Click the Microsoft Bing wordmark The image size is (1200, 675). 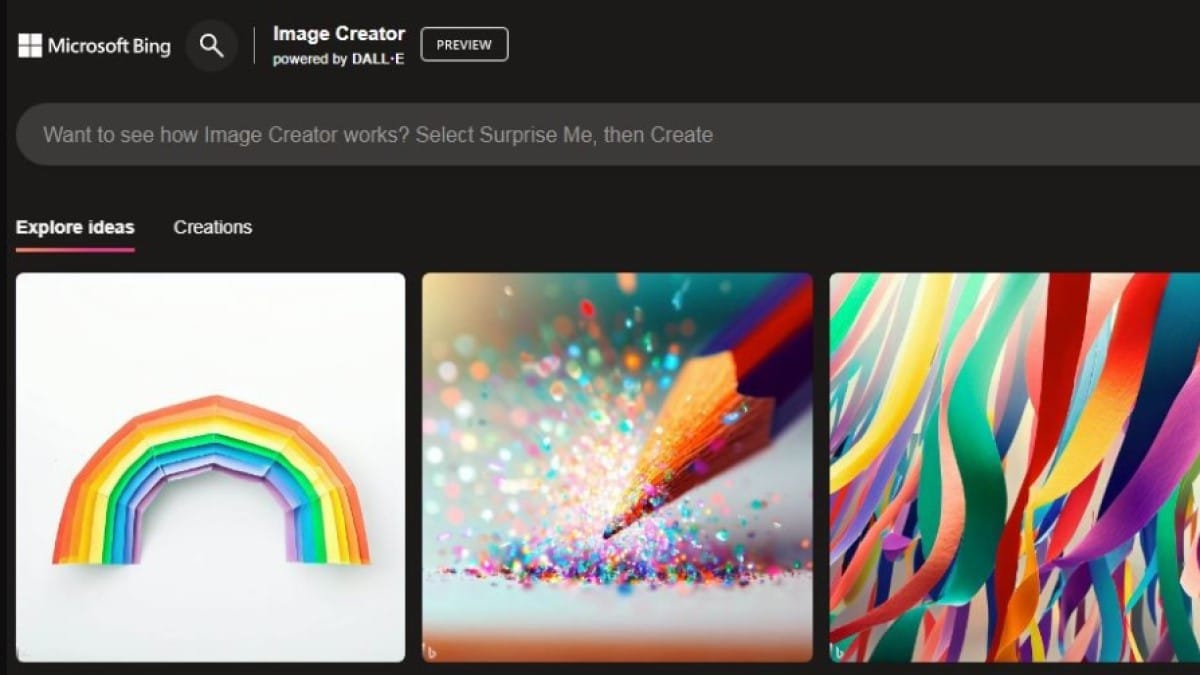pyautogui.click(x=109, y=46)
